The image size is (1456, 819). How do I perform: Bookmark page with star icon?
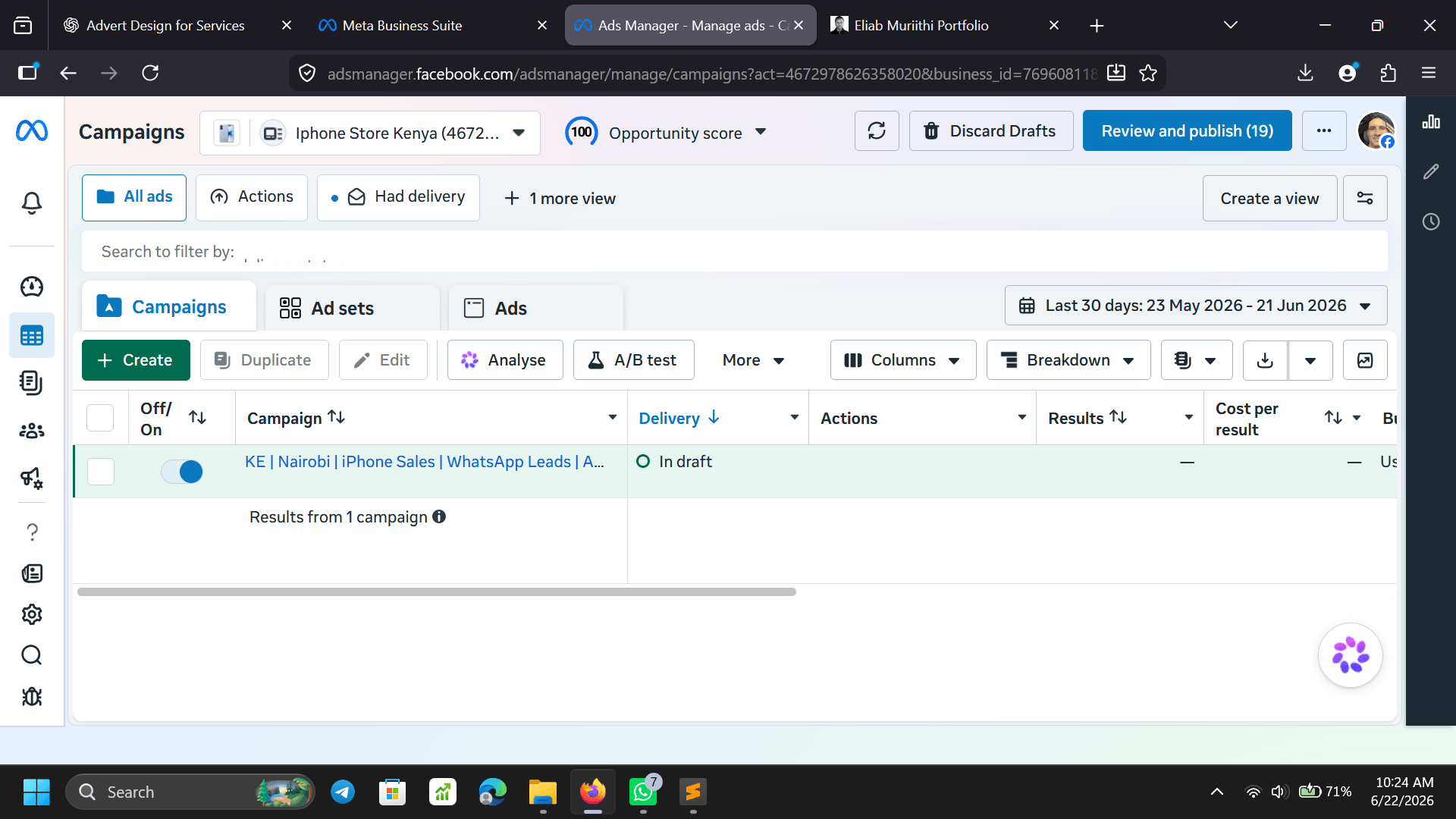(1148, 73)
